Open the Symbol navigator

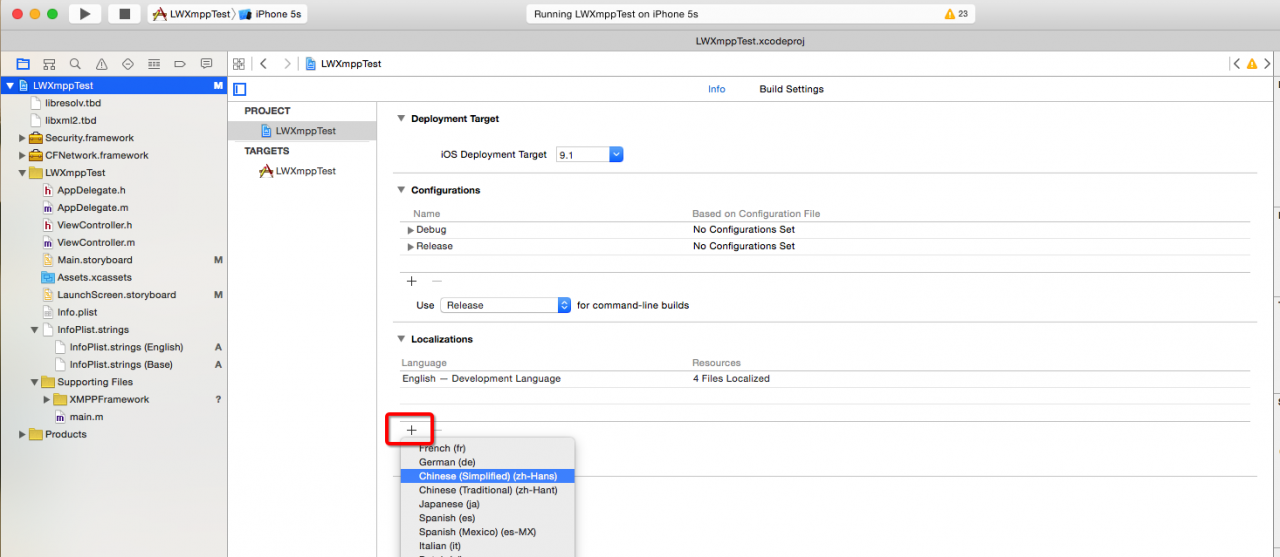(49, 63)
